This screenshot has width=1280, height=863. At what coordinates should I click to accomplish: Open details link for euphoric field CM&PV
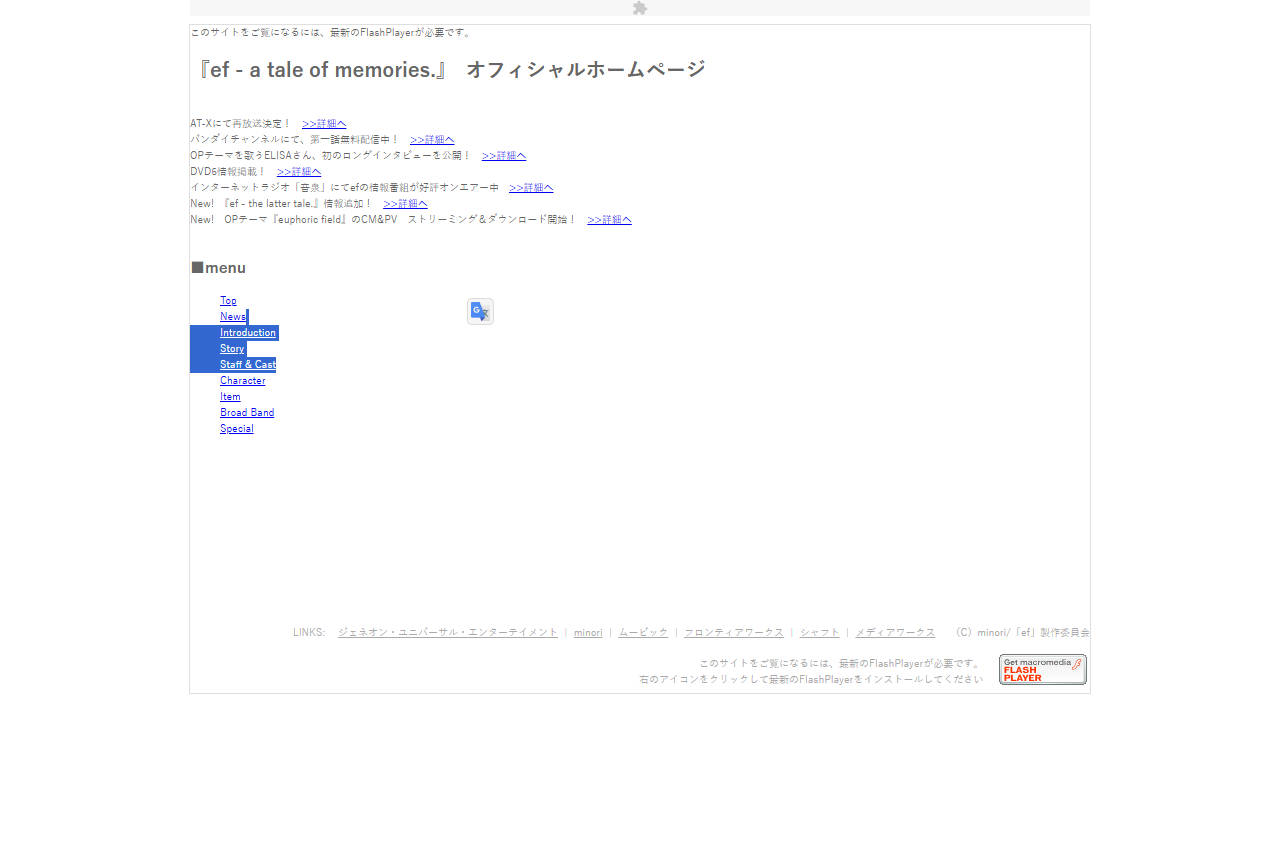pyautogui.click(x=609, y=220)
